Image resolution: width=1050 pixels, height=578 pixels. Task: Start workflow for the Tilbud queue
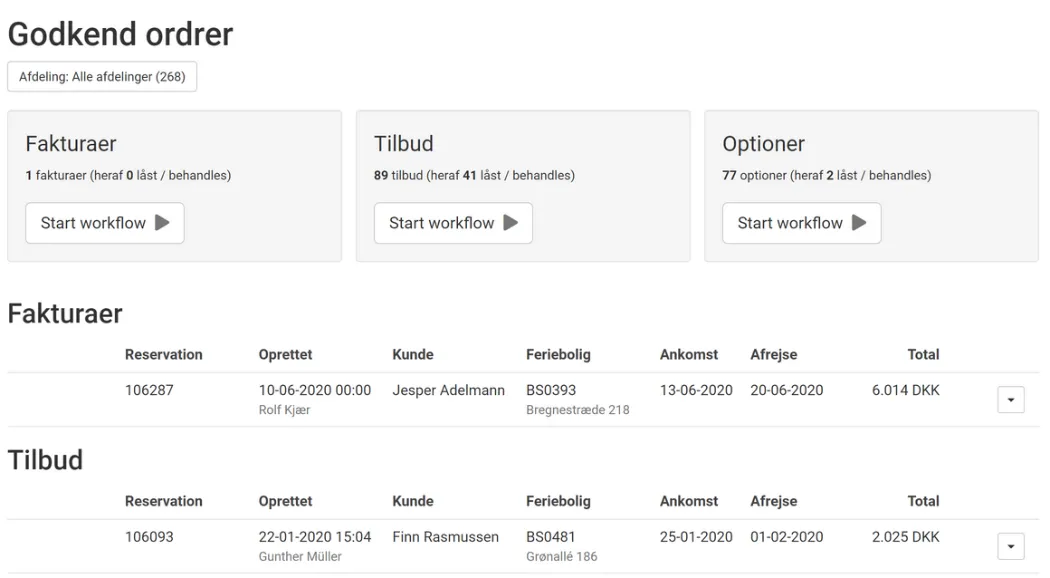(x=453, y=223)
